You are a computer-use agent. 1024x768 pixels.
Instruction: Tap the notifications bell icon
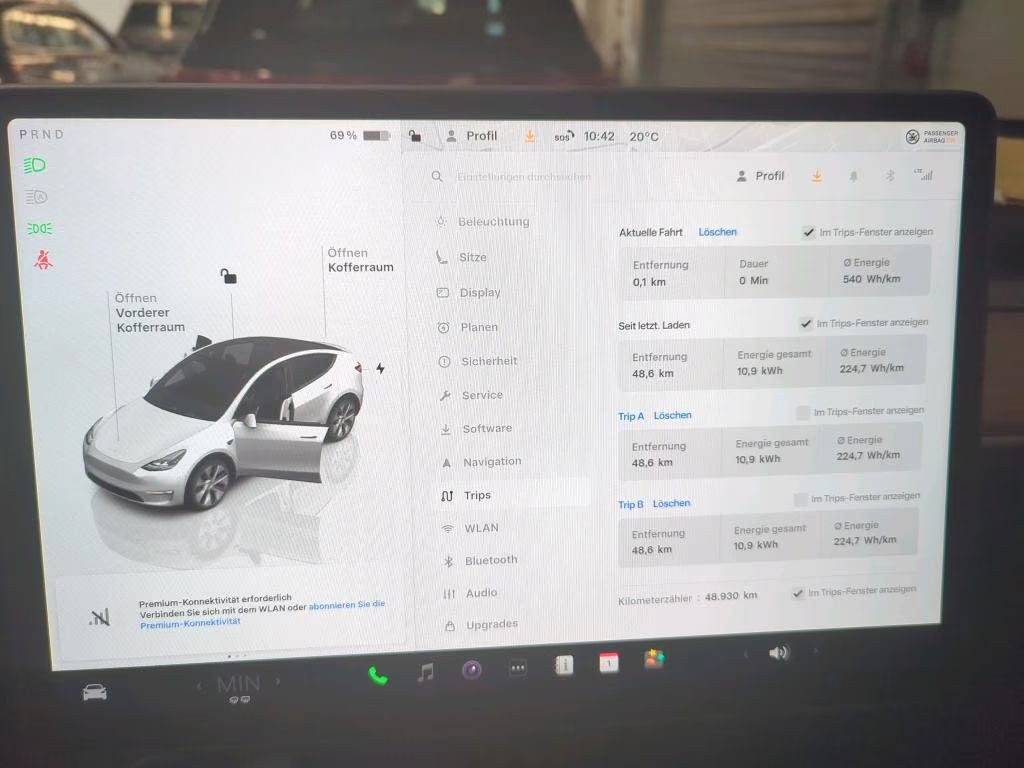click(853, 176)
